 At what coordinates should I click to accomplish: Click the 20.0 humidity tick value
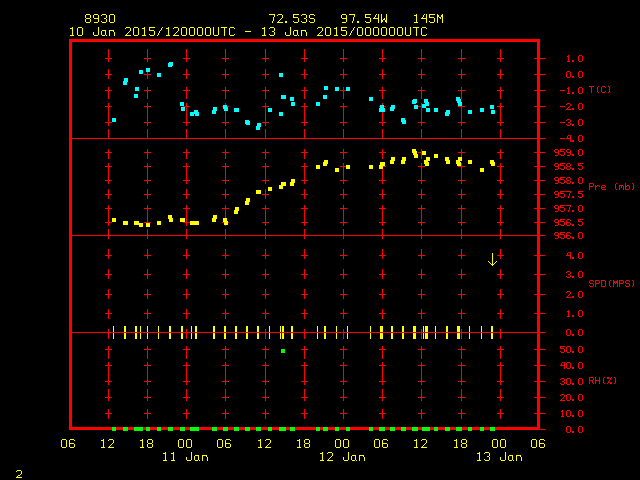(x=571, y=398)
